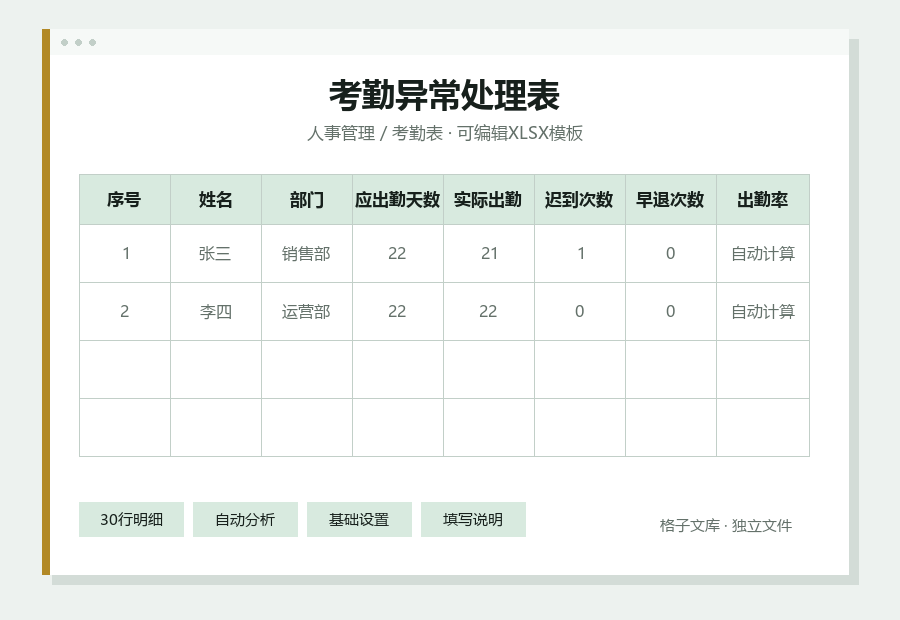Select the 姓名 column header
The width and height of the screenshot is (900, 620).
(216, 199)
